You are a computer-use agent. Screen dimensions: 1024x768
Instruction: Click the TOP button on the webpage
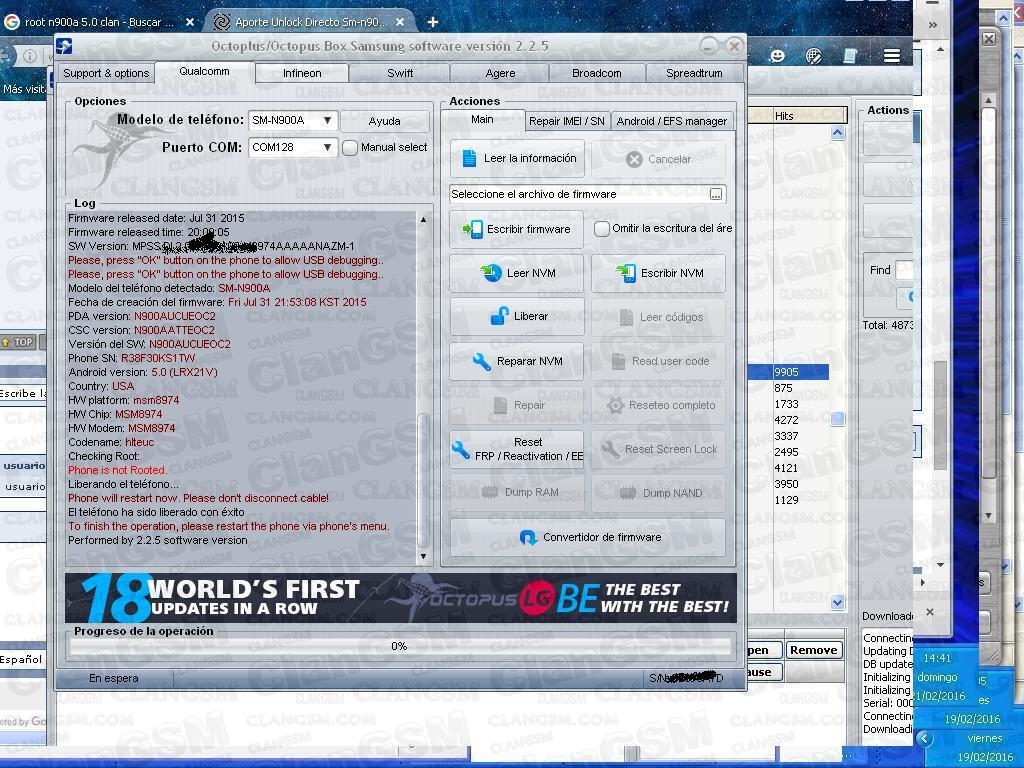[18, 342]
